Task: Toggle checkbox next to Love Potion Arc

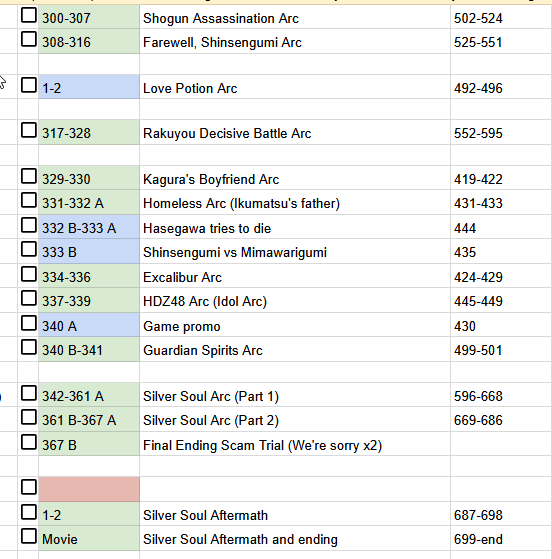Action: click(29, 85)
